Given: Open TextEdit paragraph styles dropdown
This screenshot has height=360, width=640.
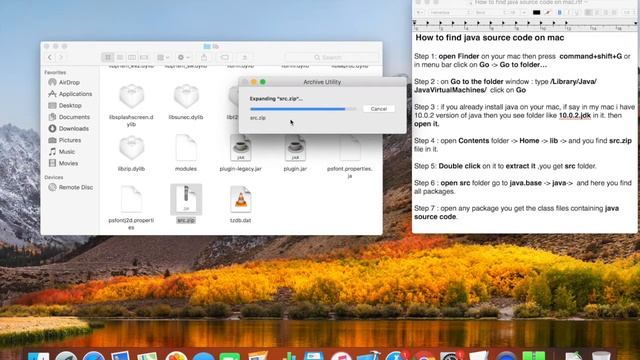Looking at the screenshot, I should click(420, 13).
